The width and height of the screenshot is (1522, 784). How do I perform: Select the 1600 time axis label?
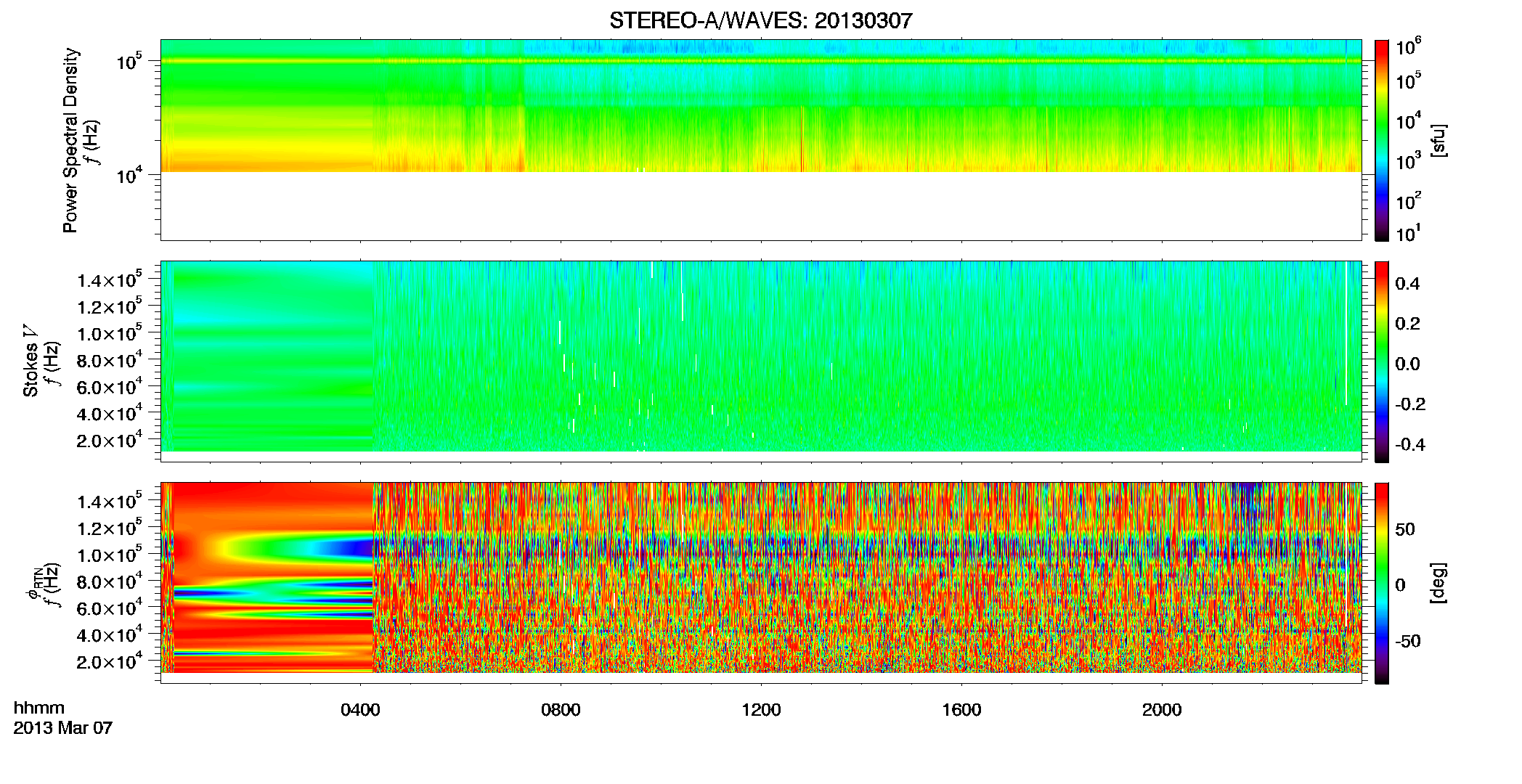click(x=961, y=710)
